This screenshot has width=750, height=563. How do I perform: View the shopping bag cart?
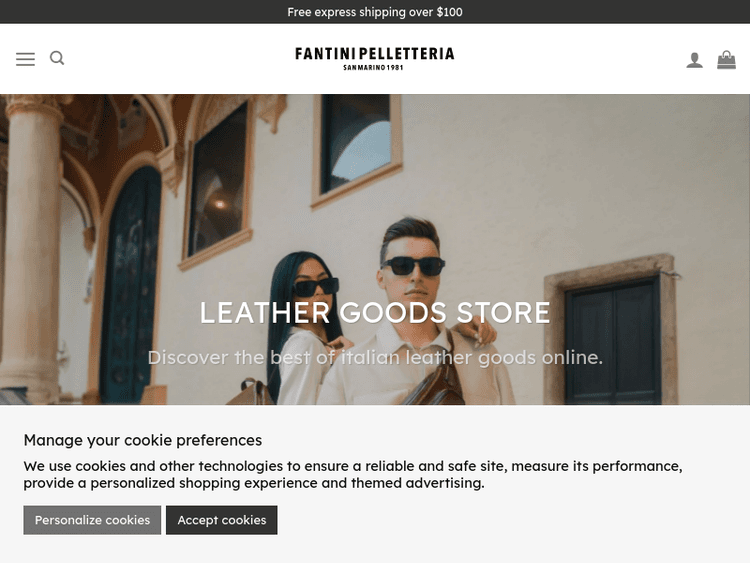pos(726,60)
